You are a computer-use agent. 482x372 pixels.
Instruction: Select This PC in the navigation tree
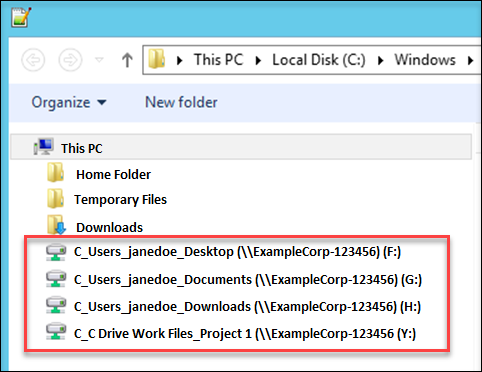241,147
